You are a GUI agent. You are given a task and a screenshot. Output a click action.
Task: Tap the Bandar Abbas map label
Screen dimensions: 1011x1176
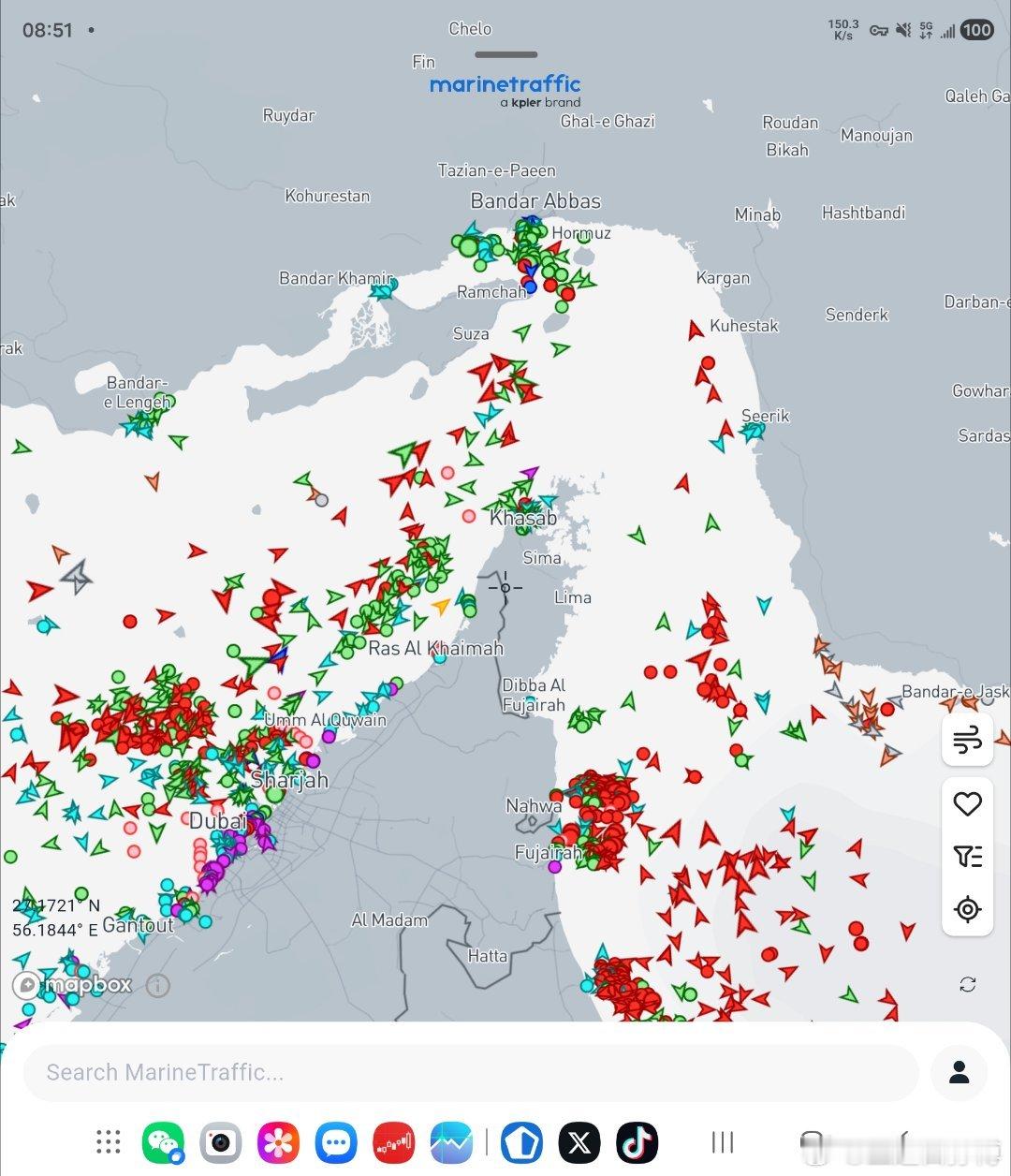535,200
